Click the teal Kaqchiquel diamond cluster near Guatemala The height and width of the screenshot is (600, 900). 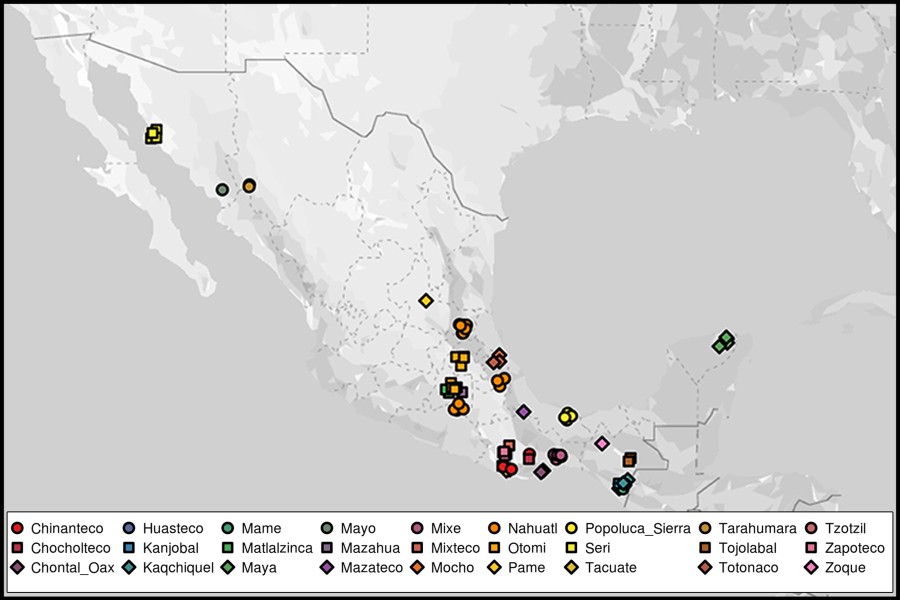coord(623,484)
